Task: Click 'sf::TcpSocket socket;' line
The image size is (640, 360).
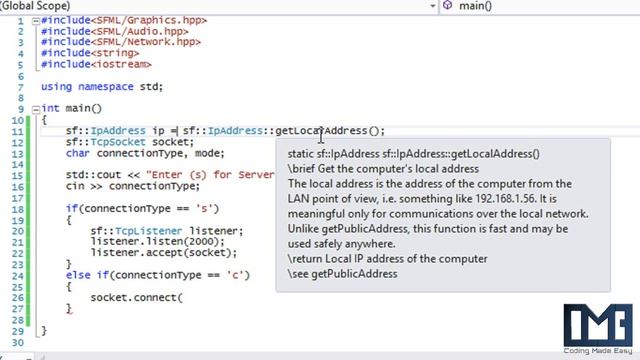Action: pos(130,142)
